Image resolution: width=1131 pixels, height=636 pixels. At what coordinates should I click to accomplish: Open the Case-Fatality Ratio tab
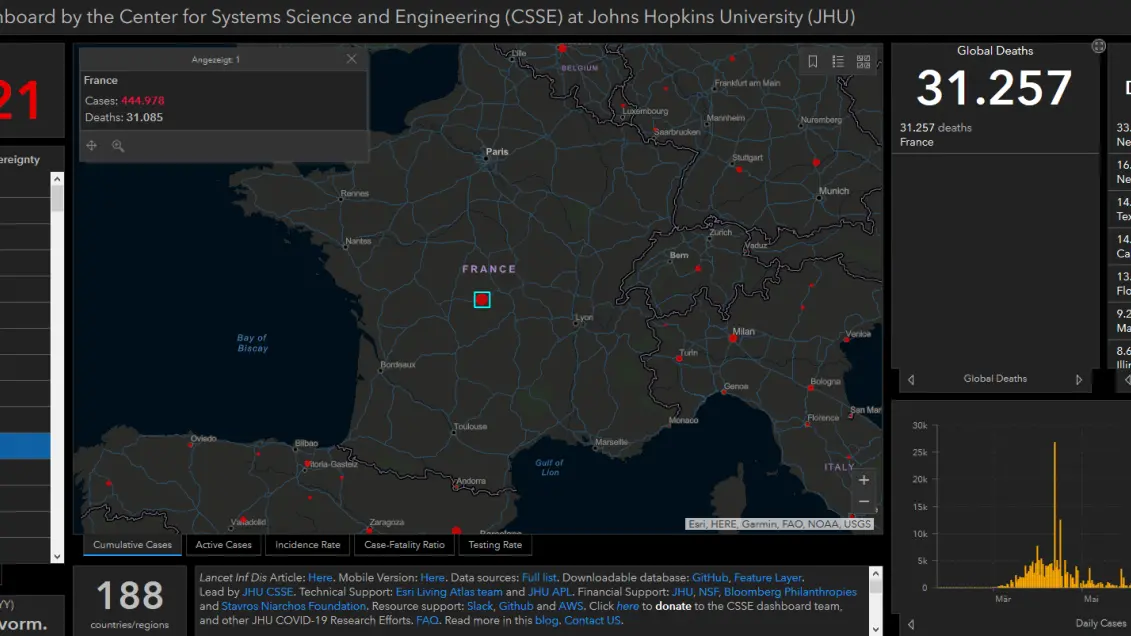coord(404,545)
